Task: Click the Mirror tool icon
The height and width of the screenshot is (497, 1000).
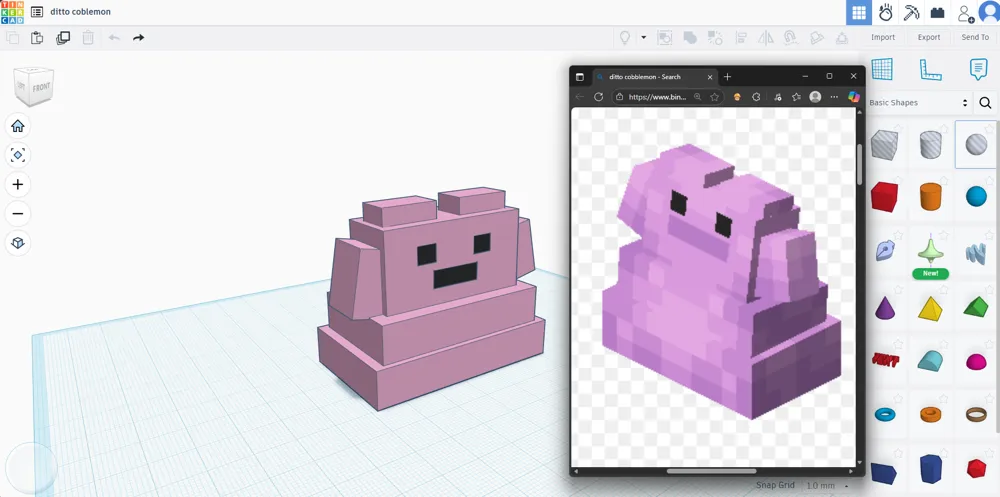Action: (765, 38)
